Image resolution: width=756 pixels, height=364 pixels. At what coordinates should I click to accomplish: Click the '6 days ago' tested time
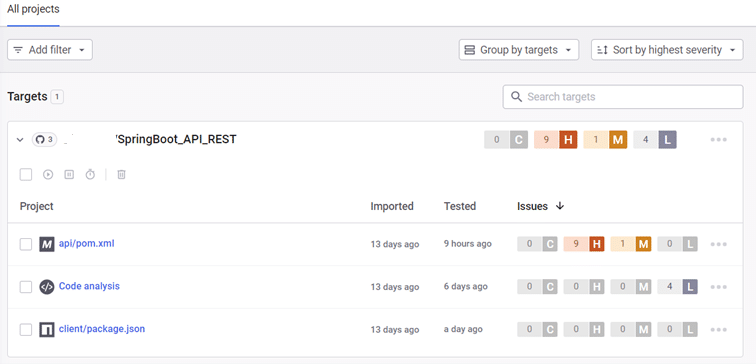(466, 286)
